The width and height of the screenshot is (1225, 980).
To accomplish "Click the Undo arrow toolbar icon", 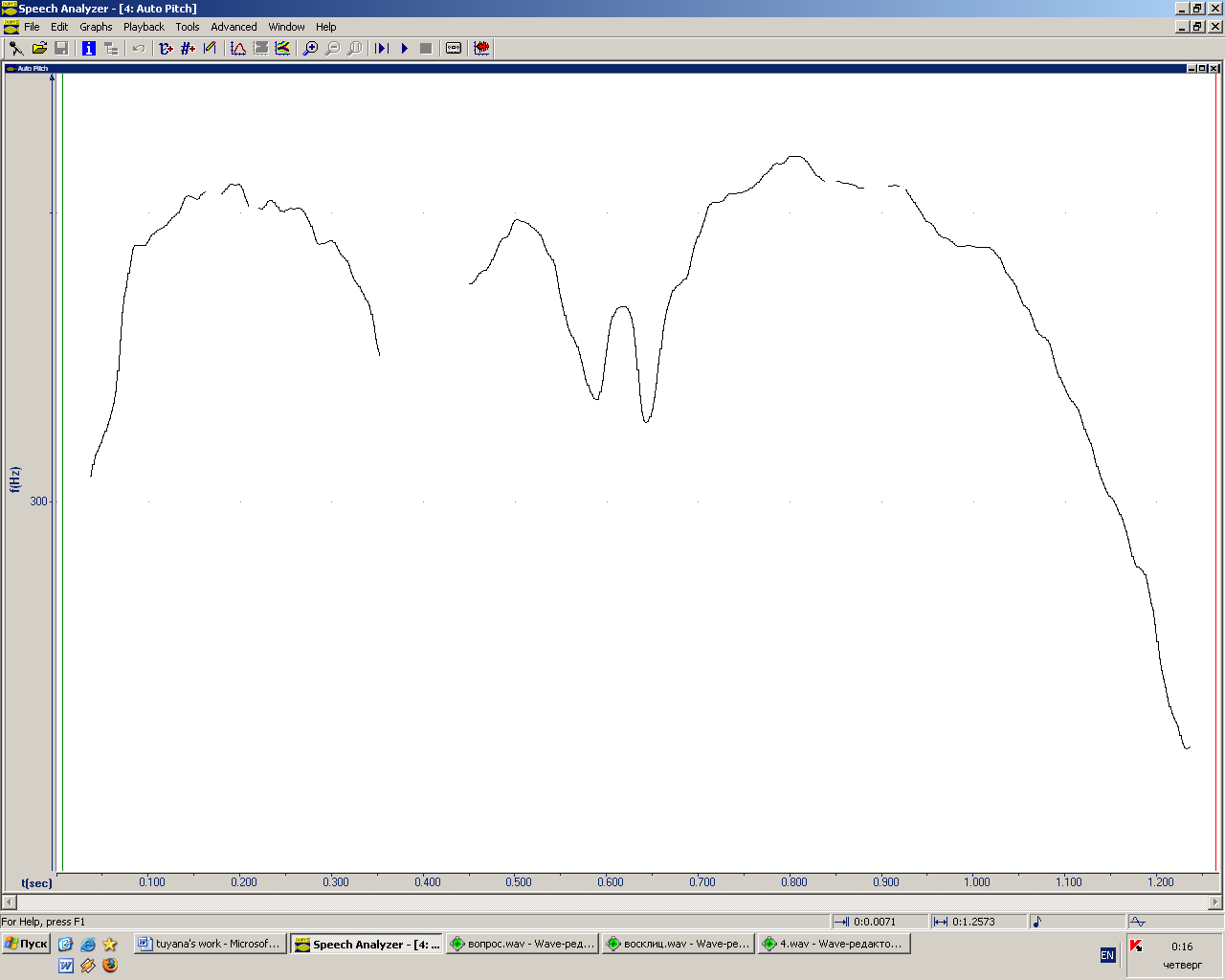I will [139, 48].
